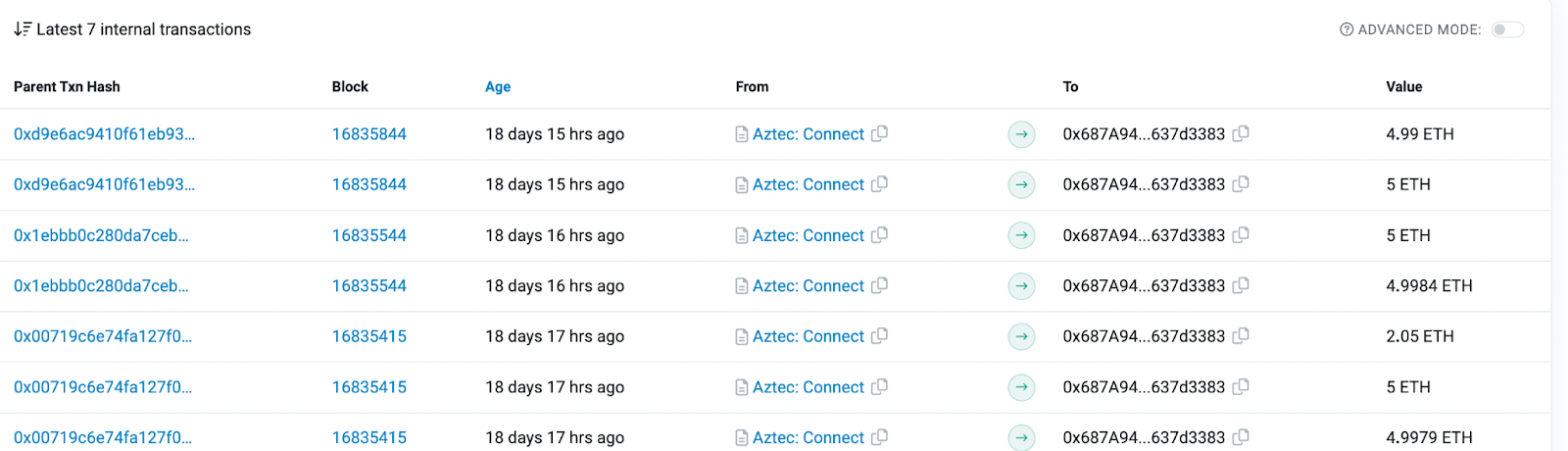Copy the To address in the first row
This screenshot has width=1568, height=451.
[1241, 133]
